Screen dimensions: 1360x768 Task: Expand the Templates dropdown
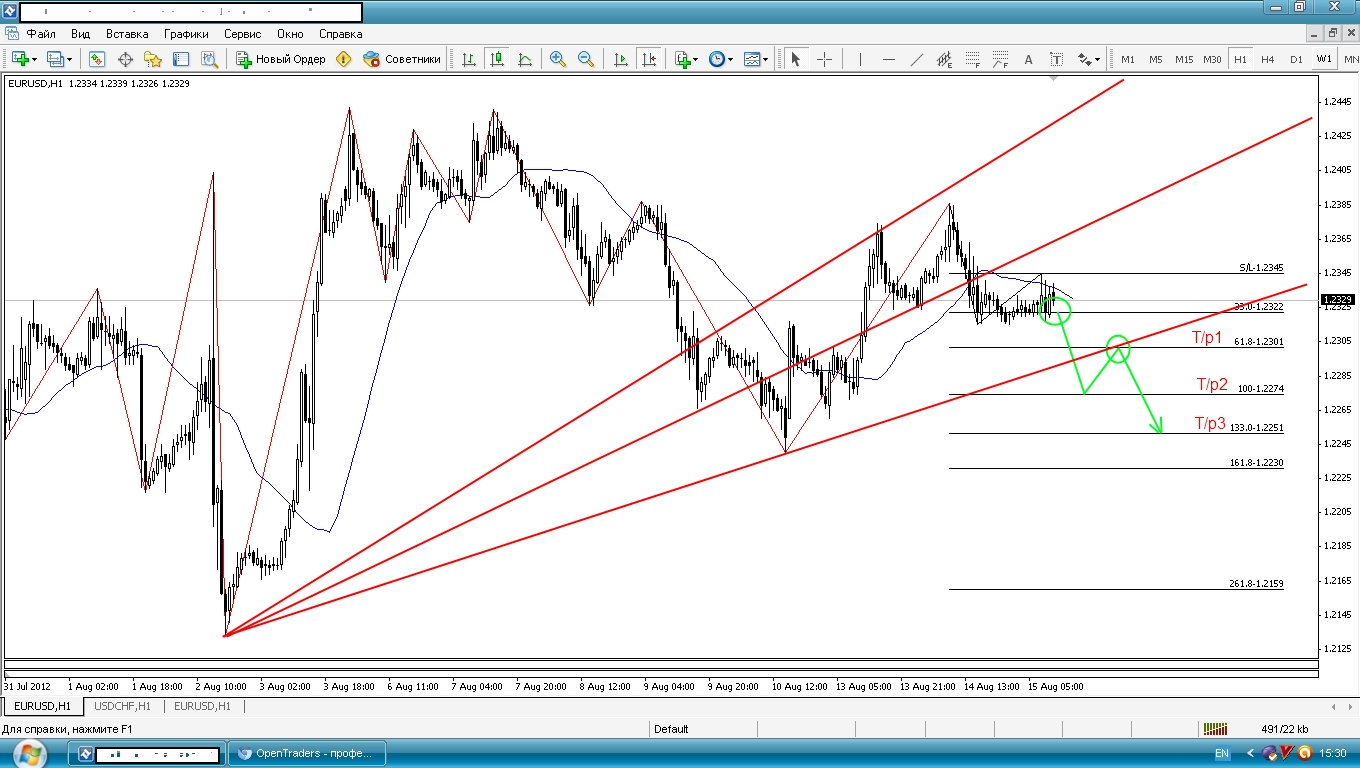point(765,59)
